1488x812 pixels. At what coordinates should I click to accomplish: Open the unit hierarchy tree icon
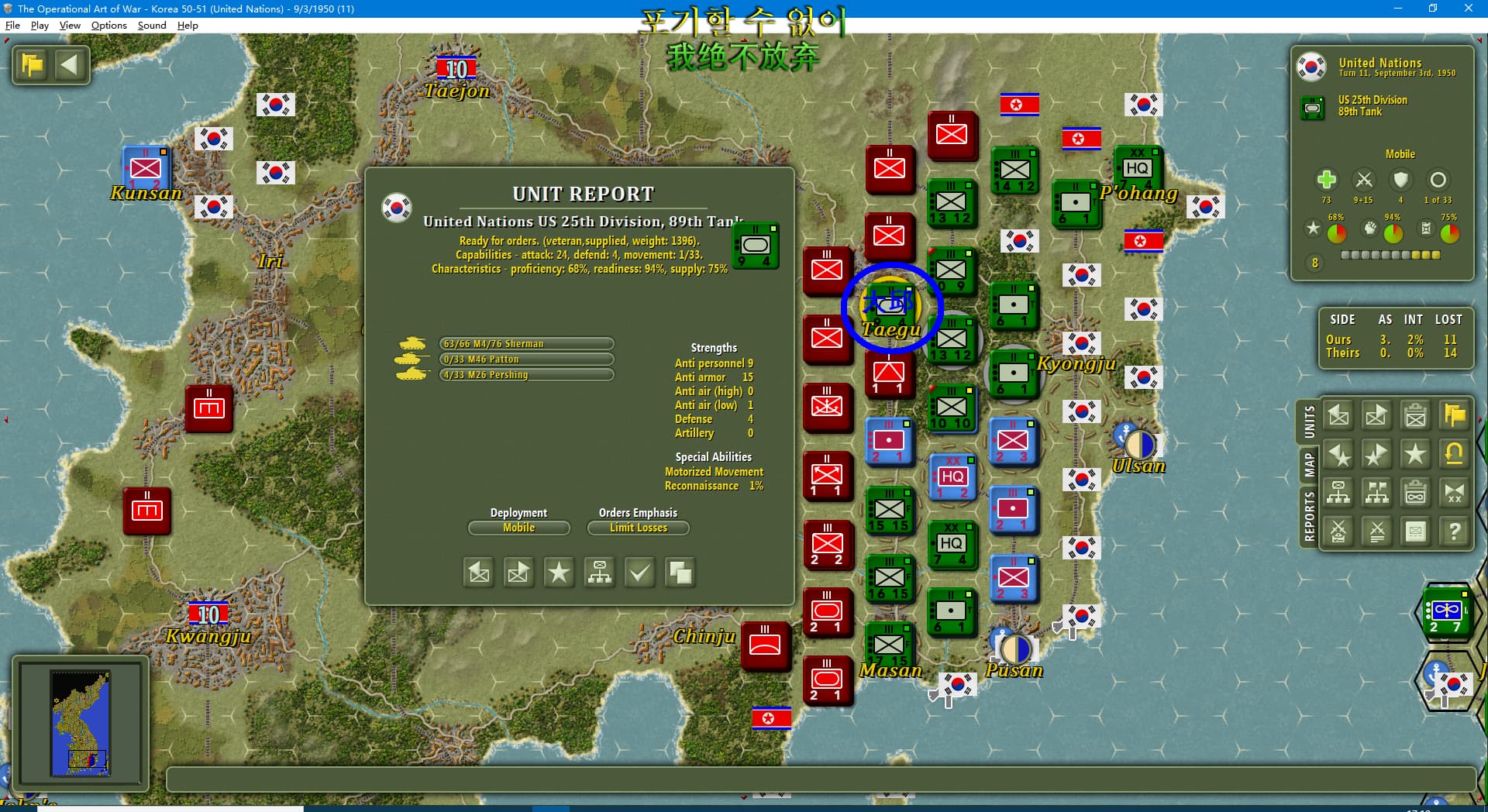point(1338,493)
